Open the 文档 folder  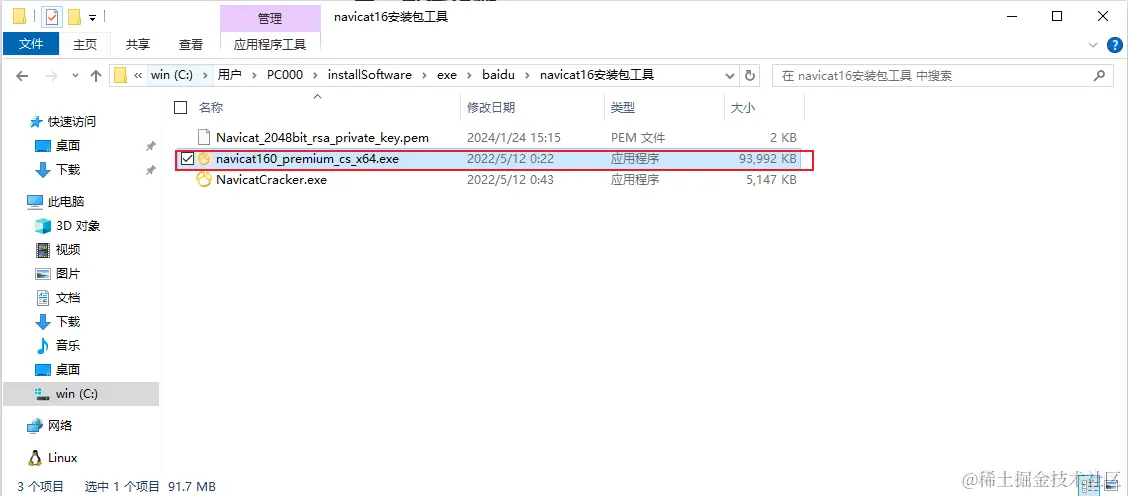pyautogui.click(x=68, y=297)
